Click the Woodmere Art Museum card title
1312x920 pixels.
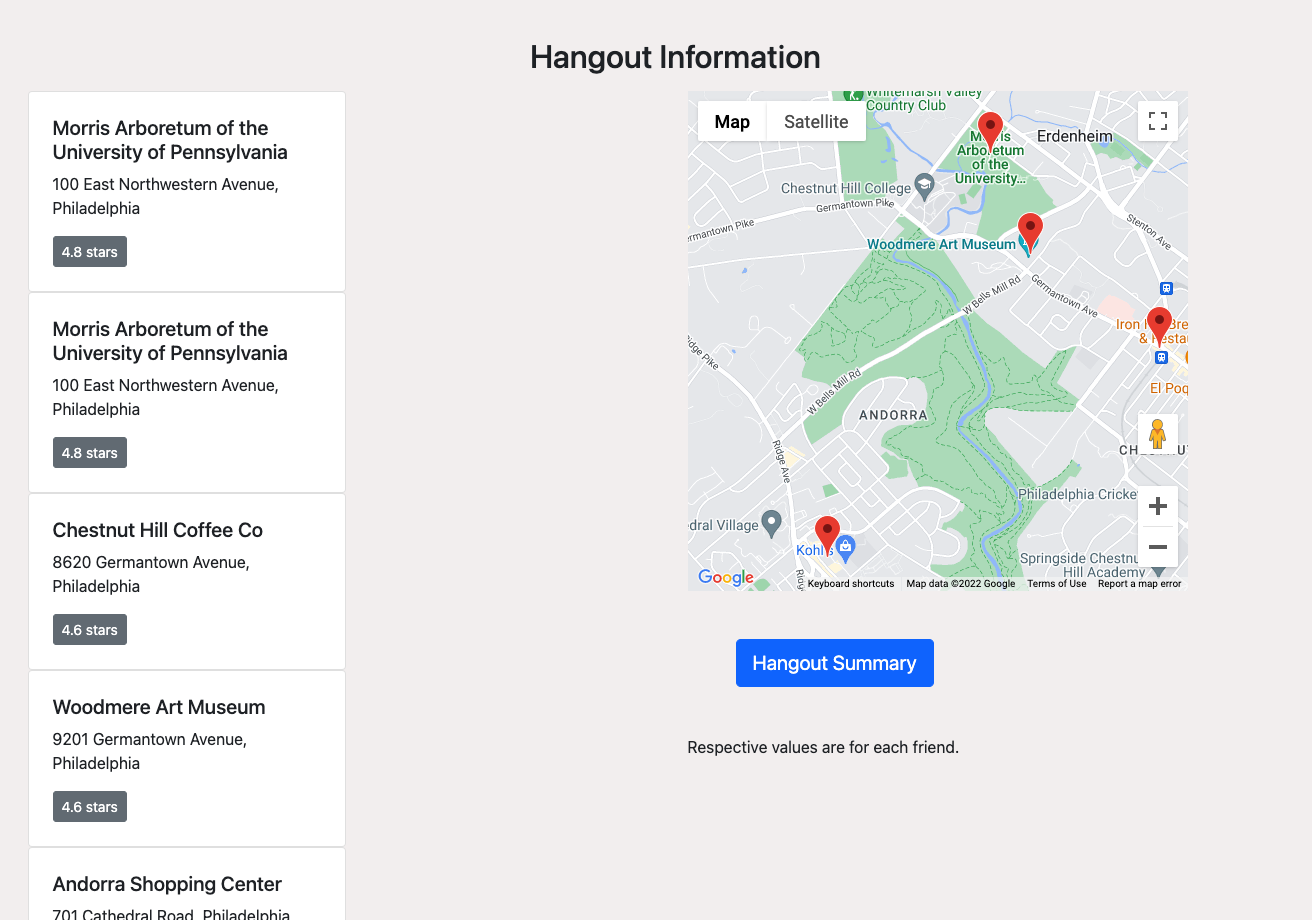click(159, 707)
